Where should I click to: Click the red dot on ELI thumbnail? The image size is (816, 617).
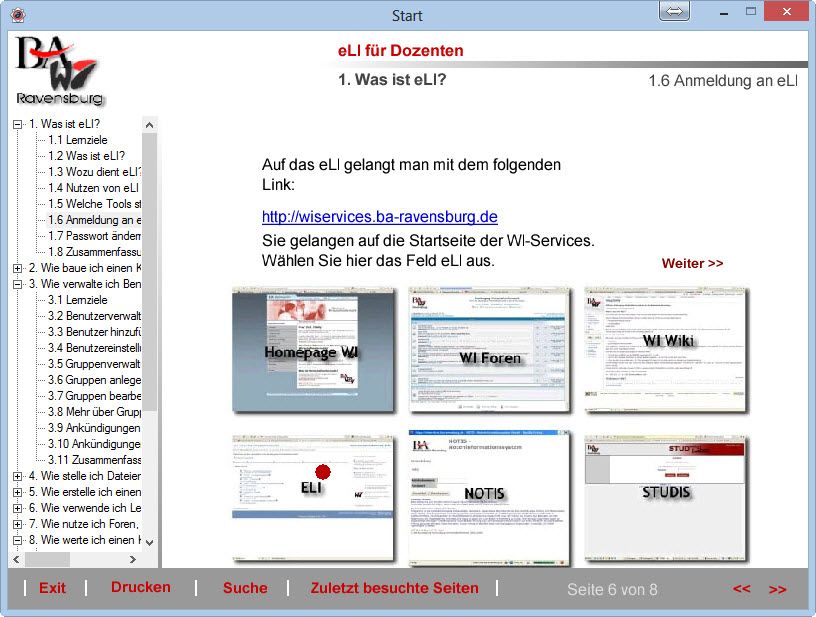click(x=323, y=471)
